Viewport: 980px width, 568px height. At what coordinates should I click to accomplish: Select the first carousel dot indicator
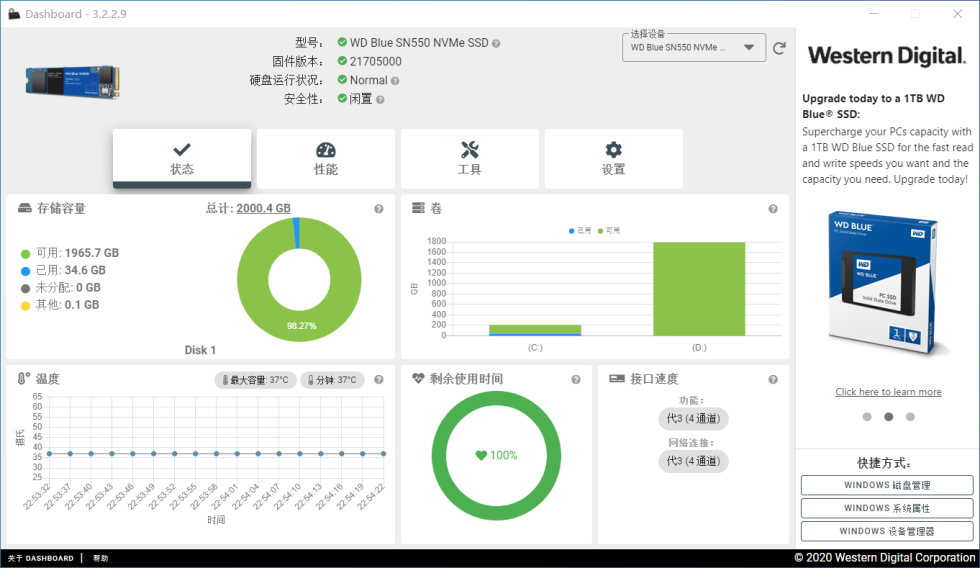(x=867, y=417)
